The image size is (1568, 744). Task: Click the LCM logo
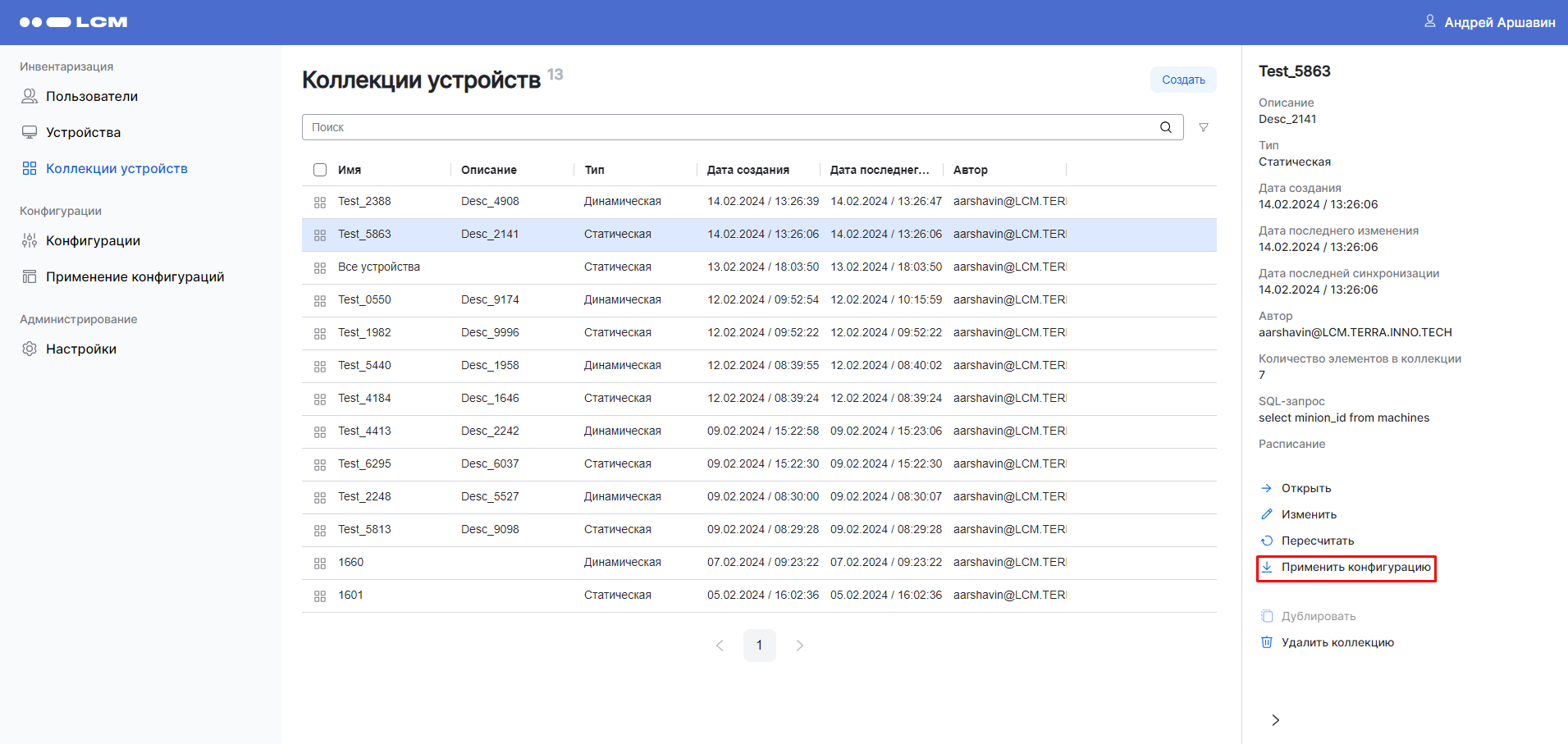coord(74,22)
